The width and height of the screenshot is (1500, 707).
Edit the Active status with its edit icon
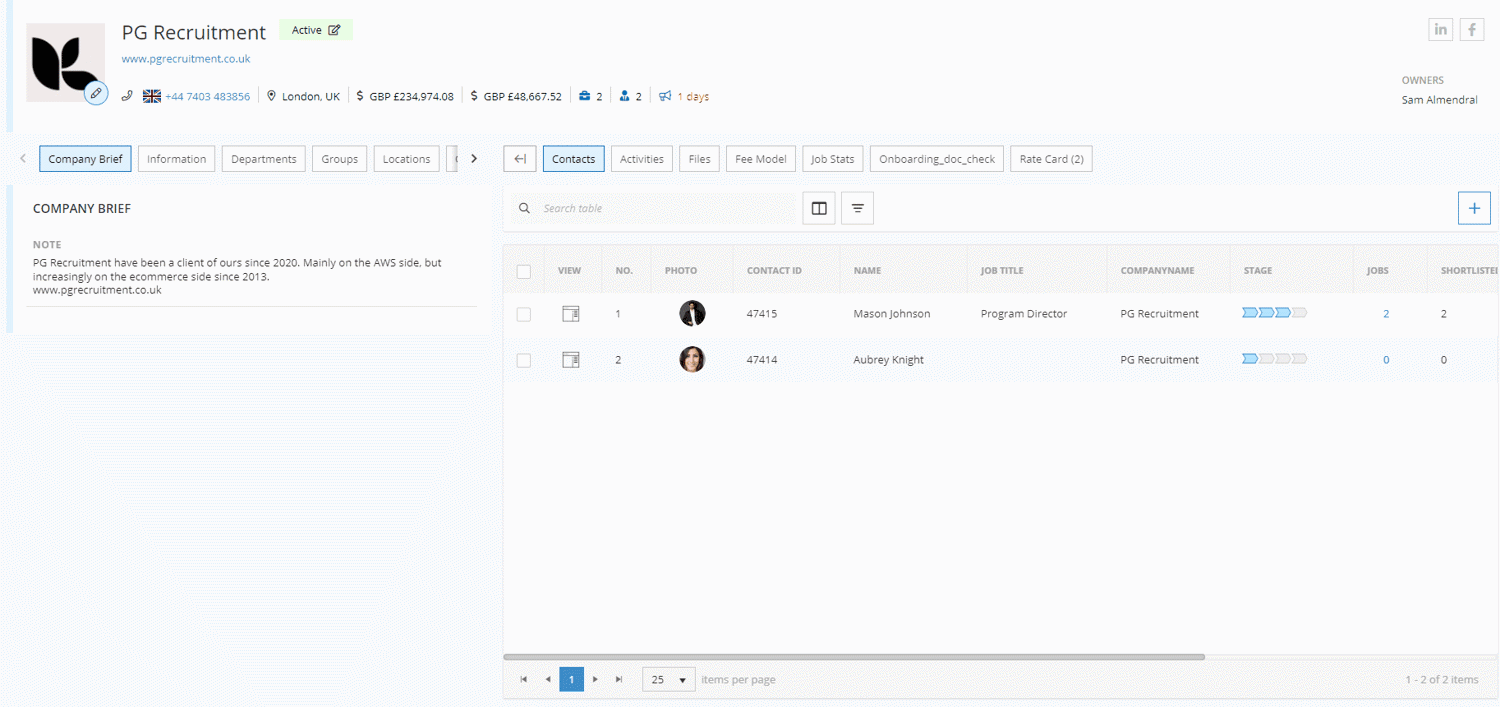334,30
